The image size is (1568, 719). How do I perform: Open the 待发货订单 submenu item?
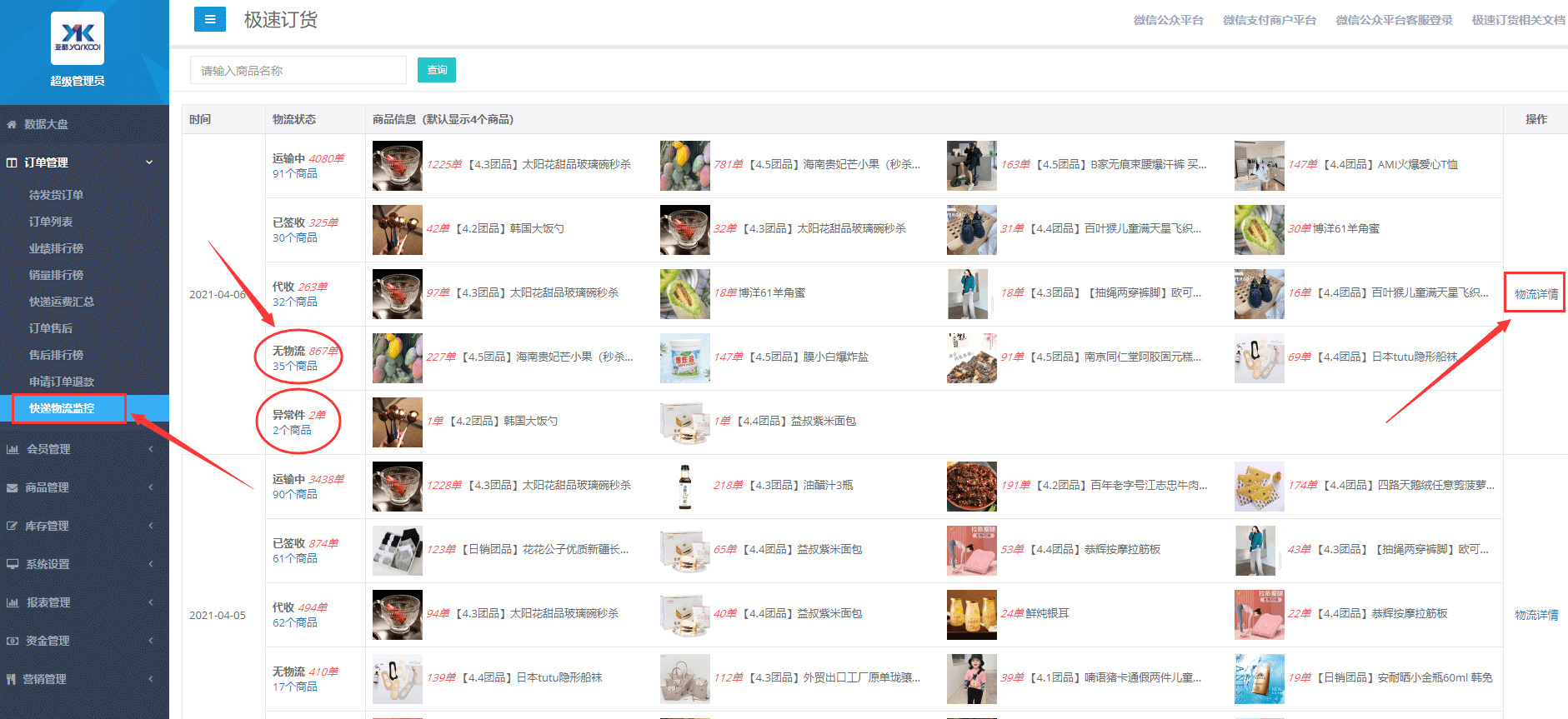pyautogui.click(x=56, y=195)
